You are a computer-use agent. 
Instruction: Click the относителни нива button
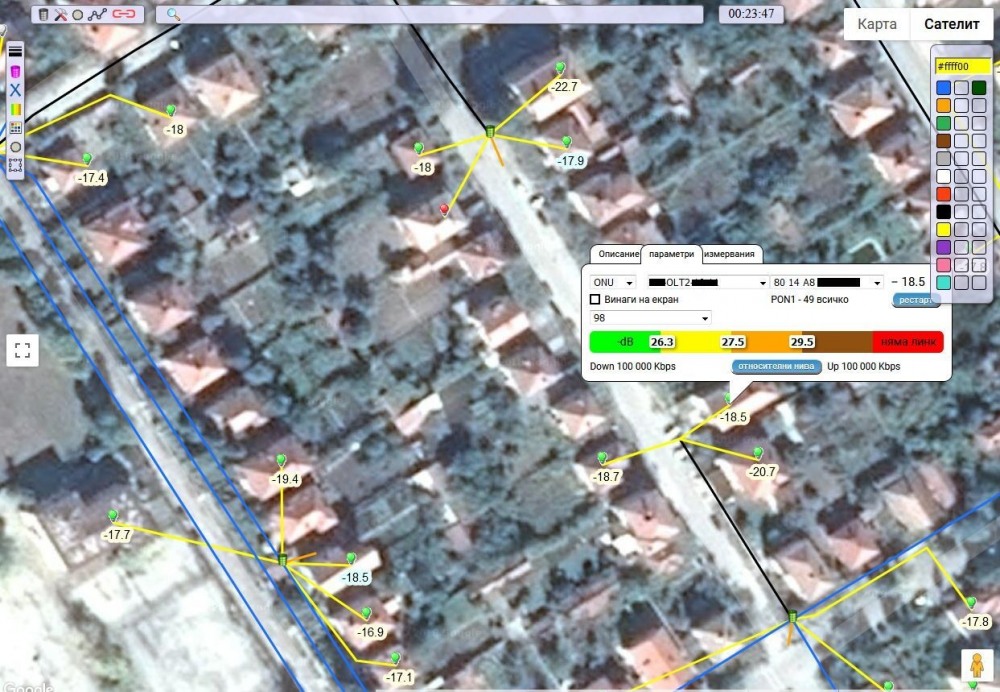[777, 367]
